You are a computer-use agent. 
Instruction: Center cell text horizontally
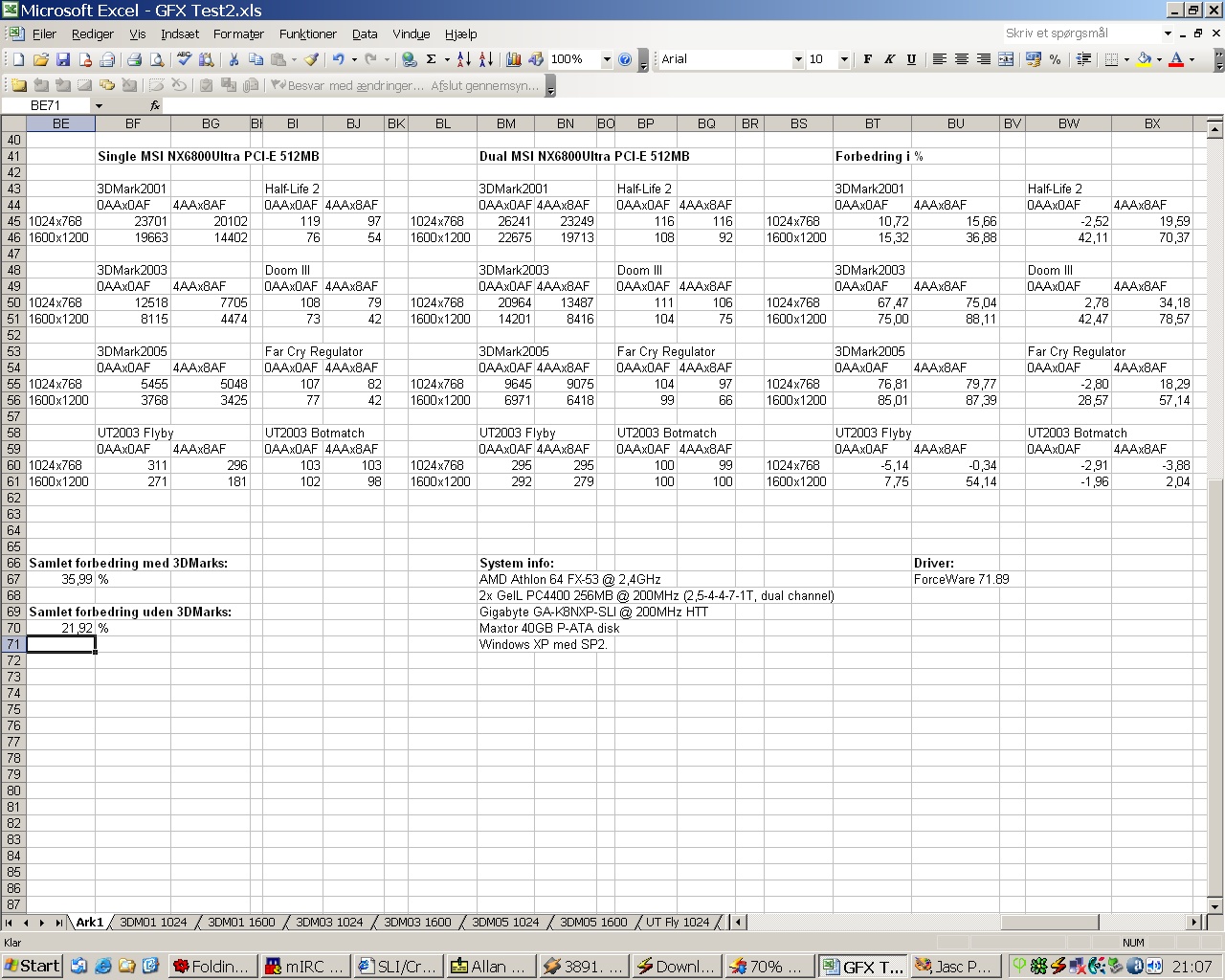coord(961,59)
